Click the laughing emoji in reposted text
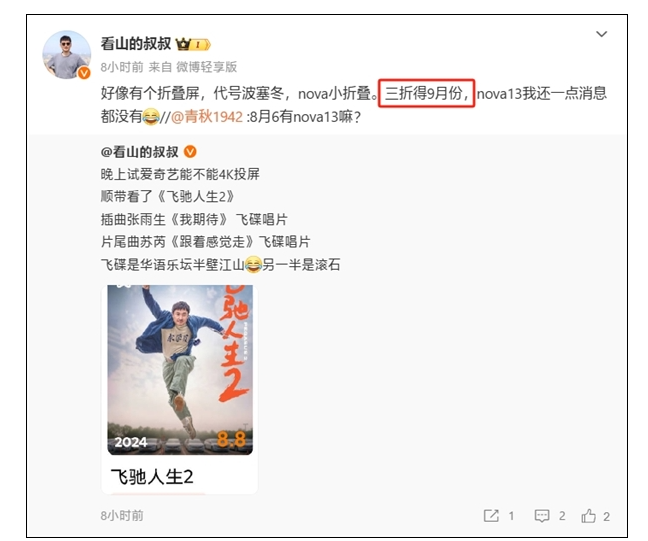 [253, 265]
